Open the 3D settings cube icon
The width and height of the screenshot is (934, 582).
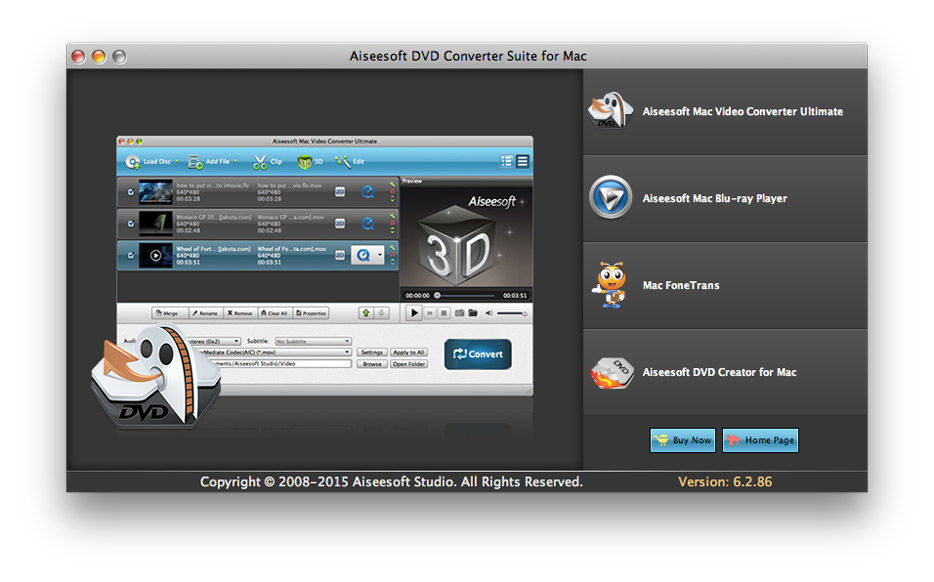coord(305,161)
